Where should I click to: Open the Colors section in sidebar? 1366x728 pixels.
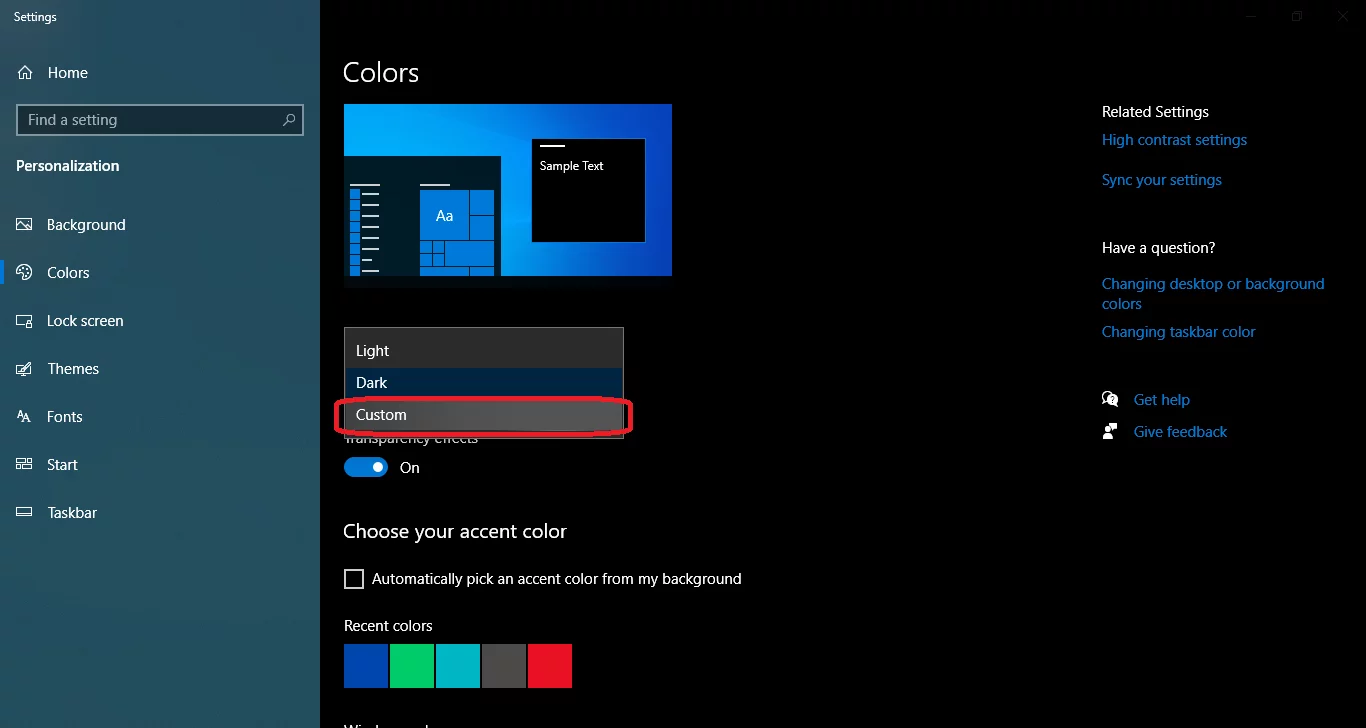point(68,273)
